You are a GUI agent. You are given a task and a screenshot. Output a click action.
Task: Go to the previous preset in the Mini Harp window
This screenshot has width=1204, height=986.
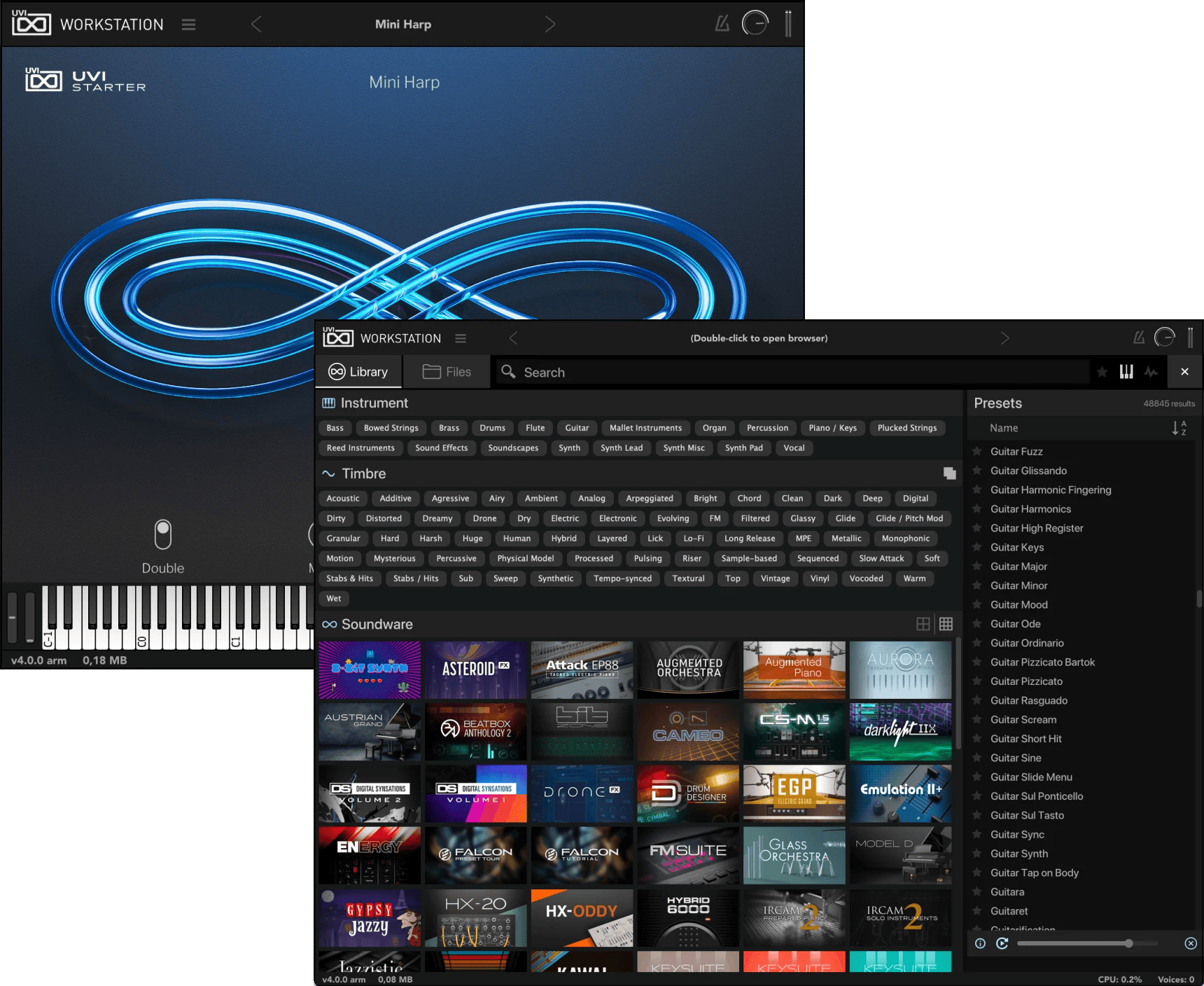coord(256,25)
